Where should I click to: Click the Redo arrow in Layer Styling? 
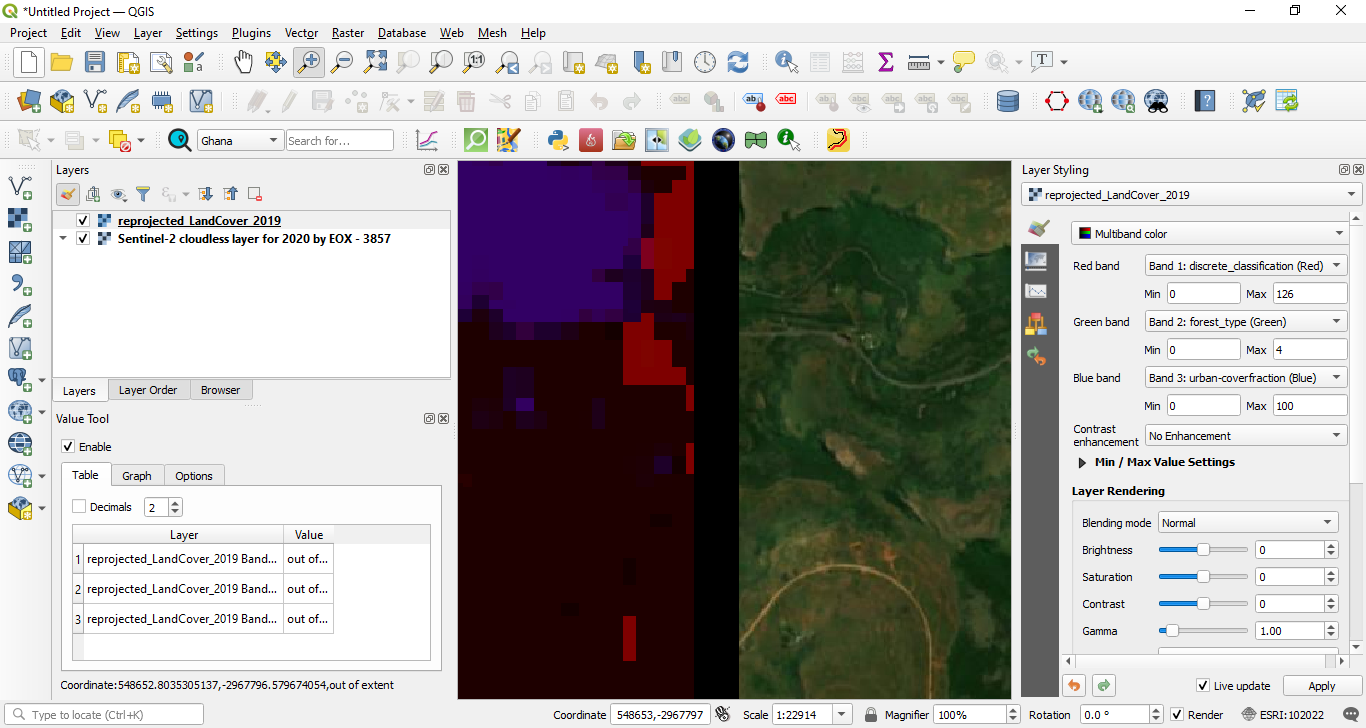click(1104, 685)
